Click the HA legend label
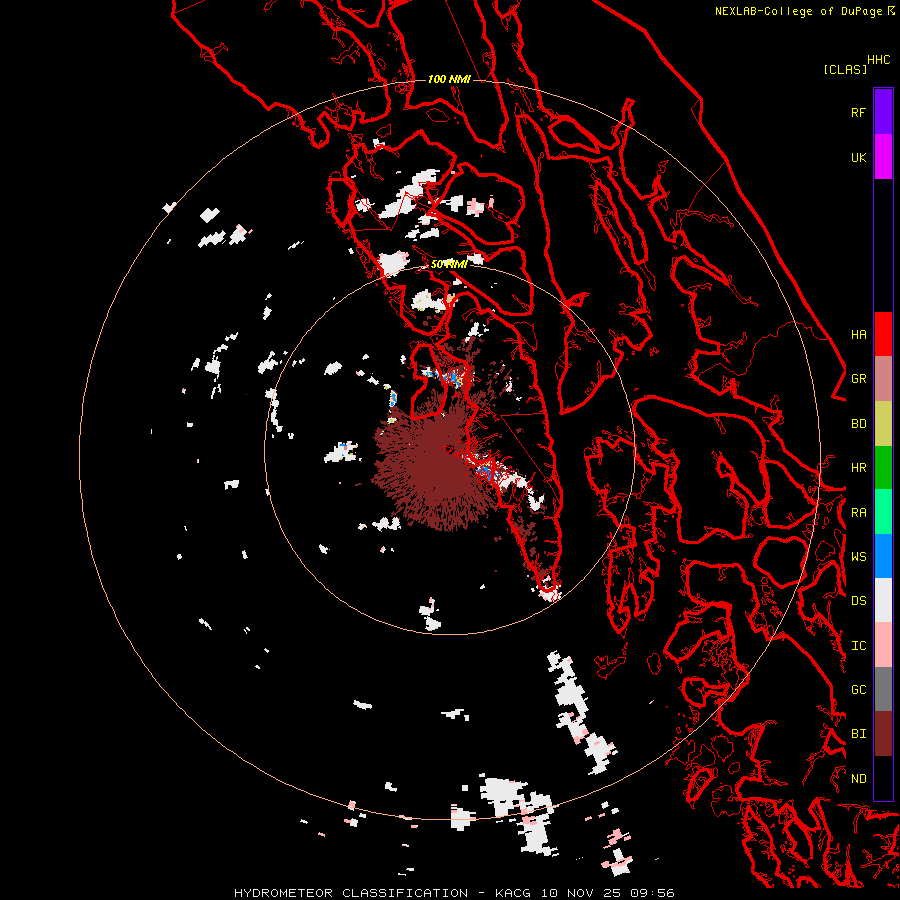This screenshot has height=900, width=900. point(858,334)
